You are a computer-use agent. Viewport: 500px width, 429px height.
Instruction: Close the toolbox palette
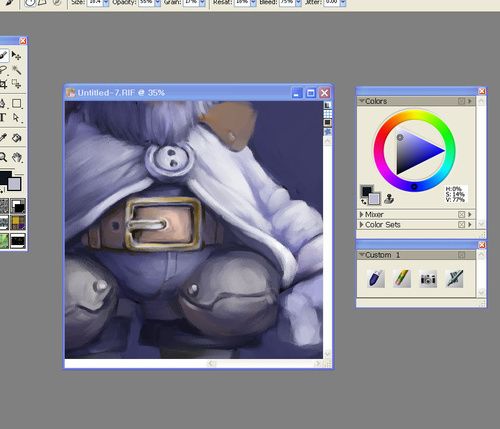click(23, 41)
